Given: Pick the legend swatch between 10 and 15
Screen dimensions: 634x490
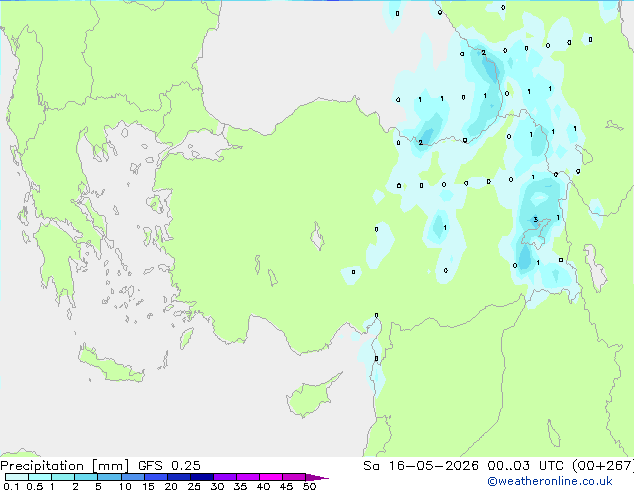Looking at the screenshot, I should [132, 477].
